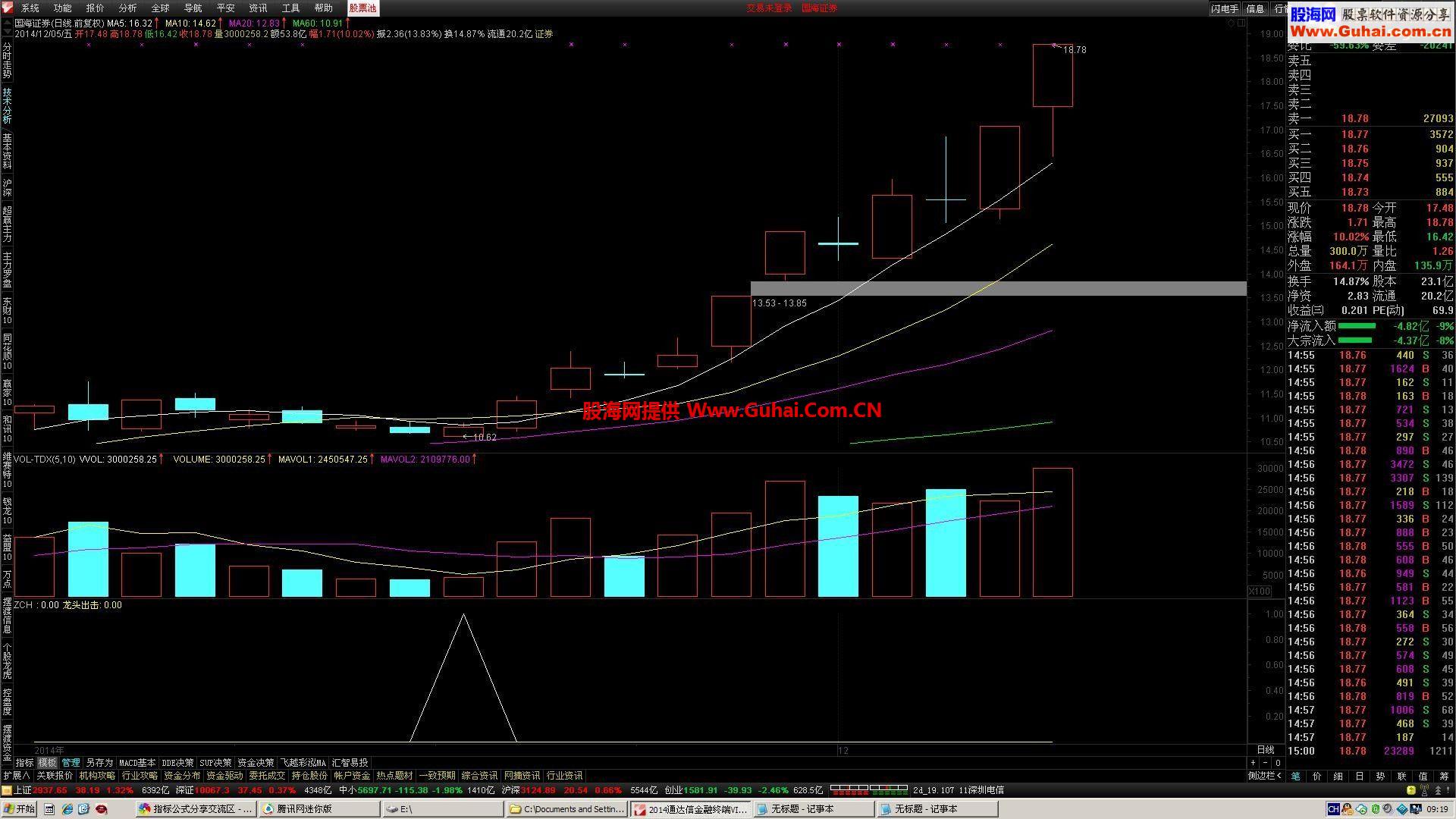
Task: Click the red lips quick launch icon
Action: click(101, 809)
